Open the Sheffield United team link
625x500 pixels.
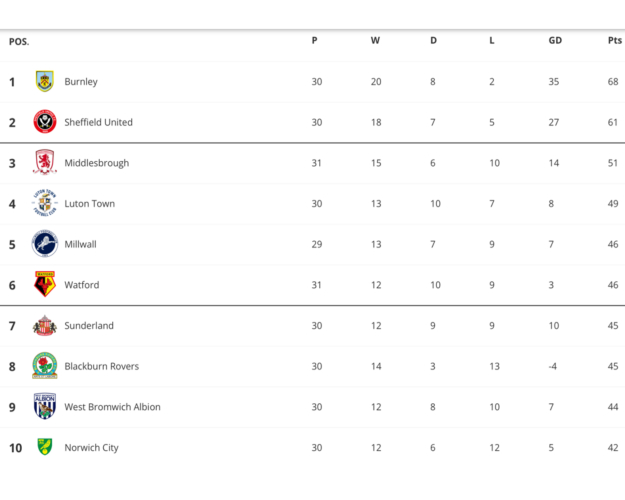pyautogui.click(x=98, y=123)
